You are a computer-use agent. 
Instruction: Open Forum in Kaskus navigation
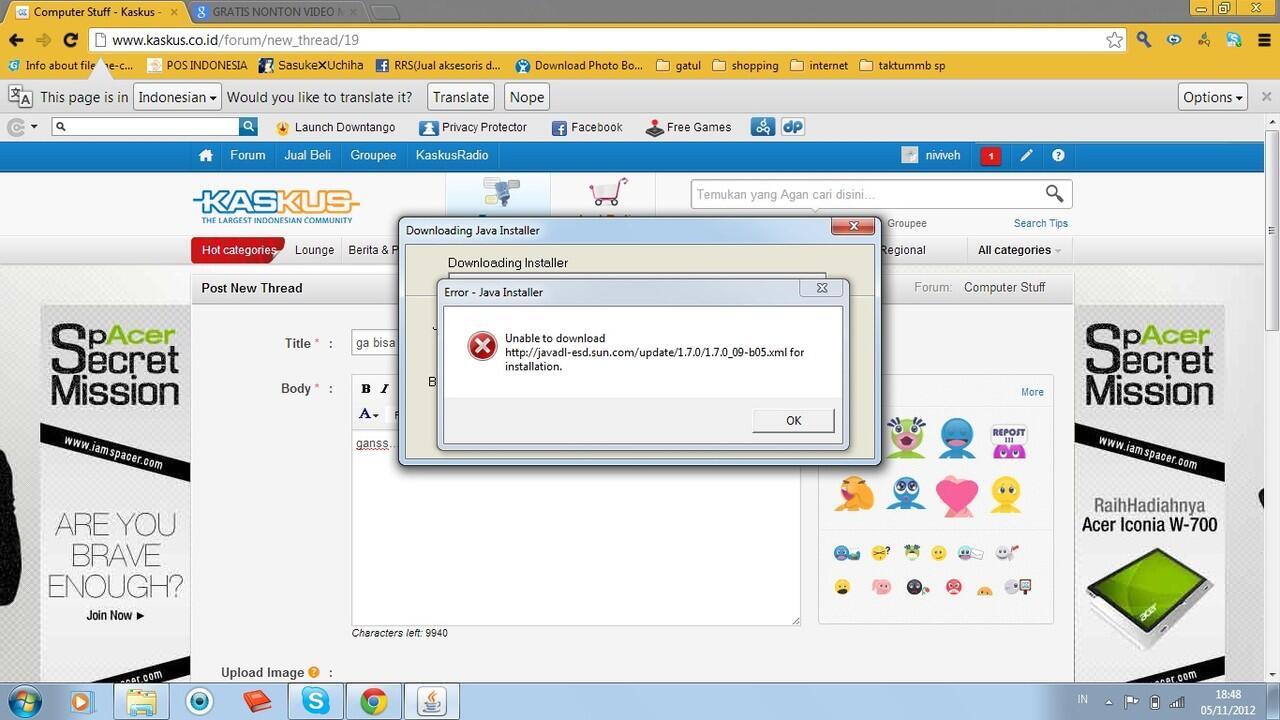pyautogui.click(x=248, y=155)
